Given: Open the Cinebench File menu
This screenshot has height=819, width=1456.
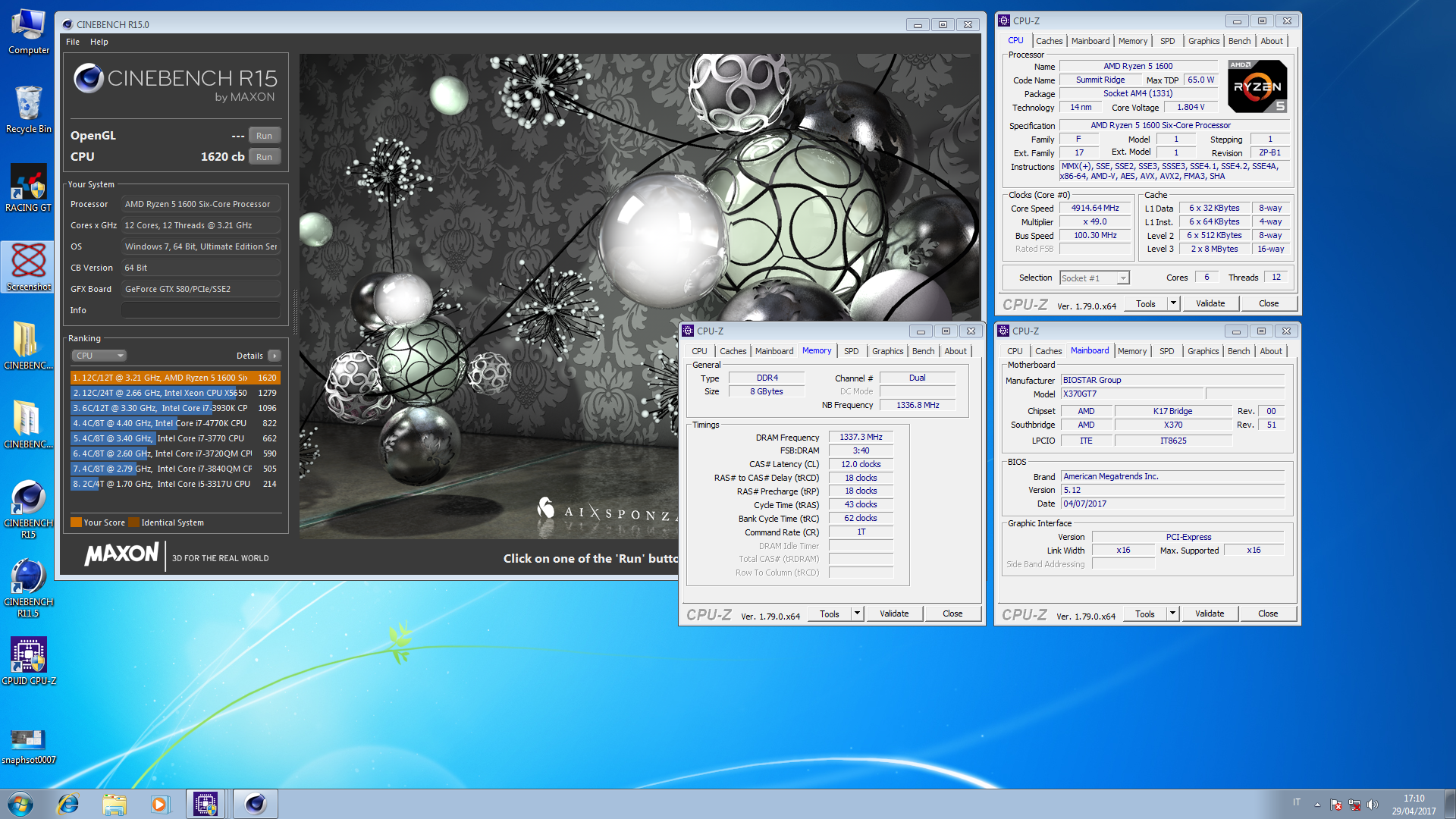Looking at the screenshot, I should [x=73, y=42].
